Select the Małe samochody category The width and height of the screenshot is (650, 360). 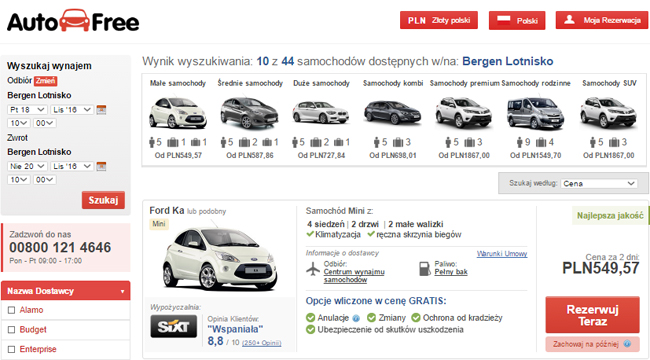click(178, 119)
